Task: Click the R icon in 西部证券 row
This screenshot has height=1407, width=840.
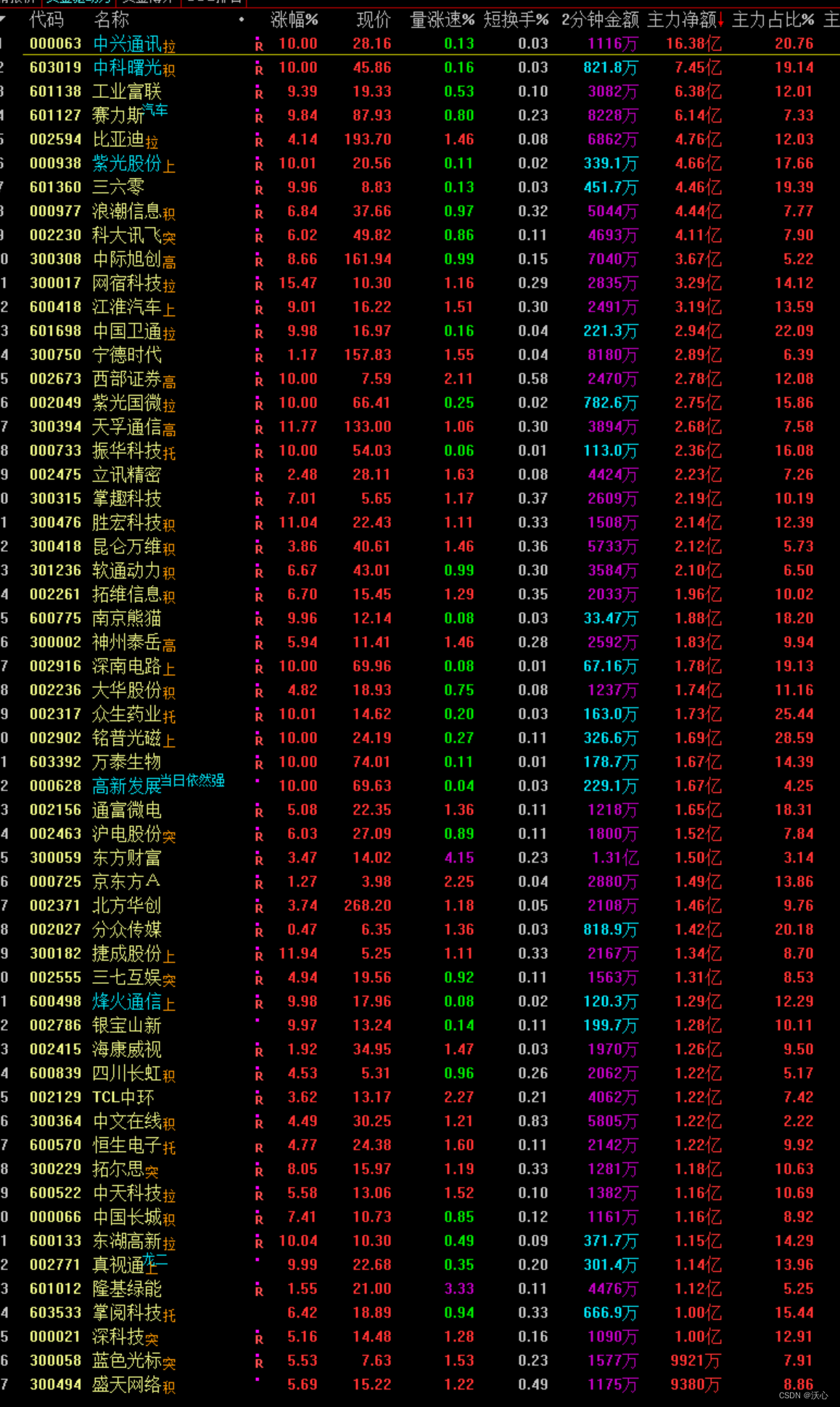Action: point(259,381)
